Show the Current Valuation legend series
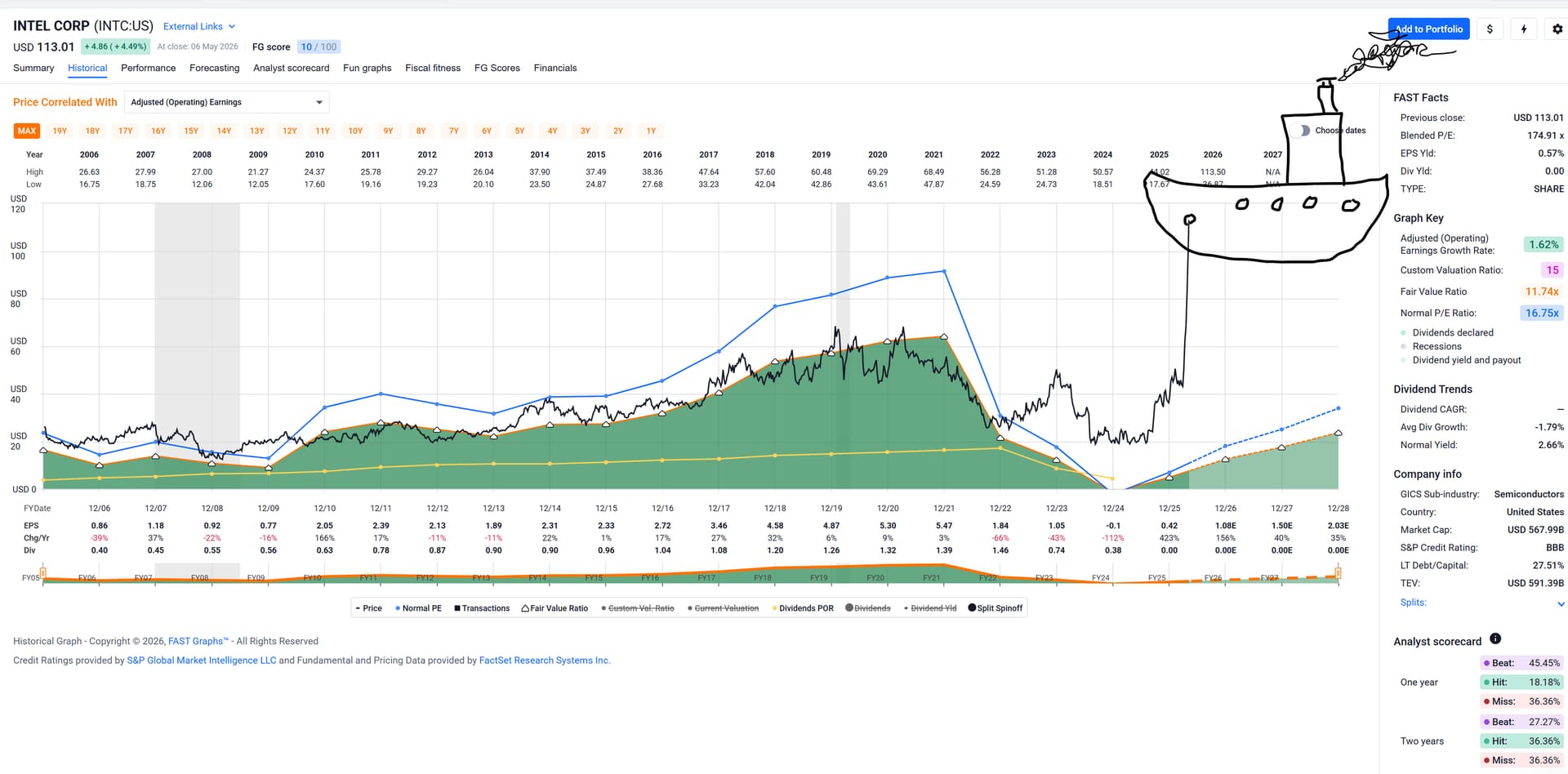Screen dimensions: 1568x774 724,608
